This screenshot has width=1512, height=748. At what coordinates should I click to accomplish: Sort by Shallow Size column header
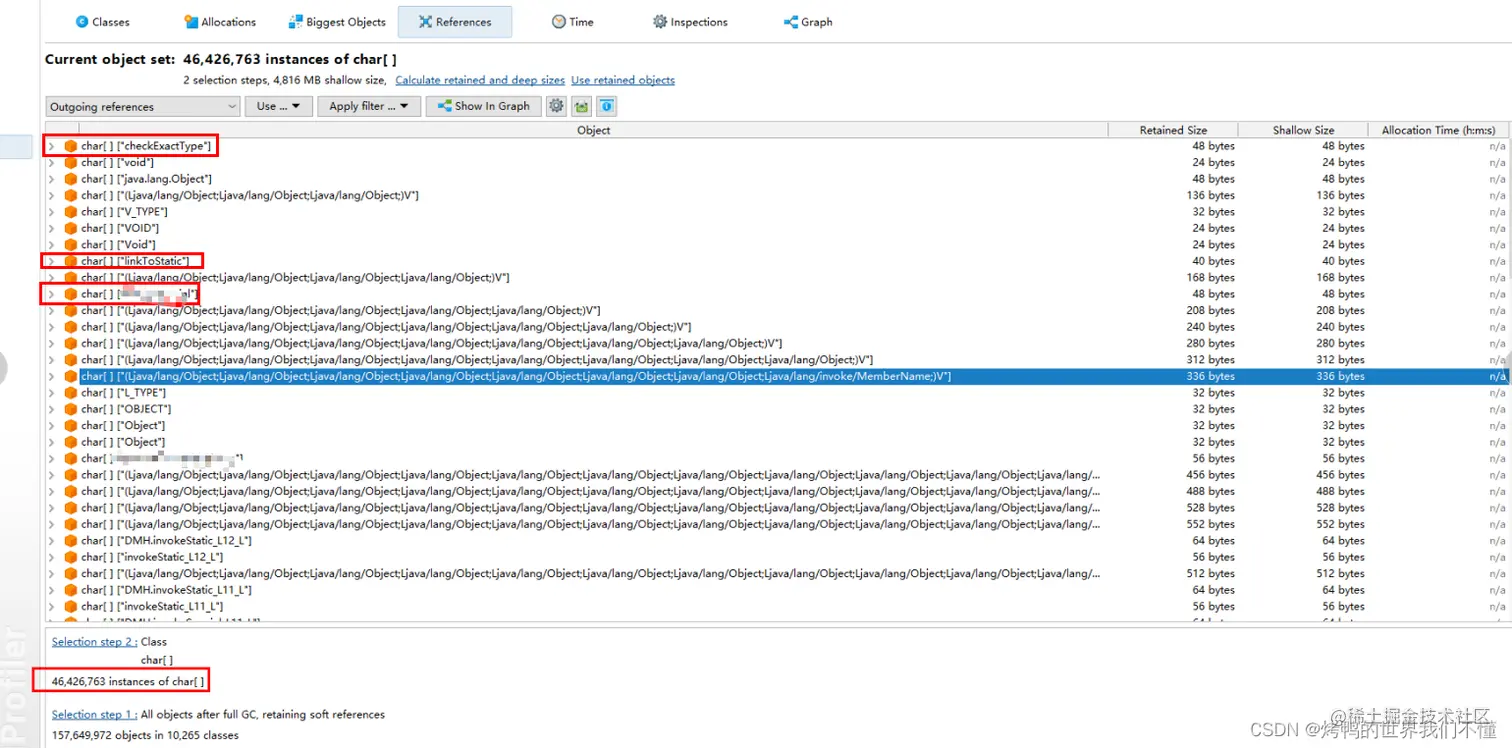(1303, 130)
